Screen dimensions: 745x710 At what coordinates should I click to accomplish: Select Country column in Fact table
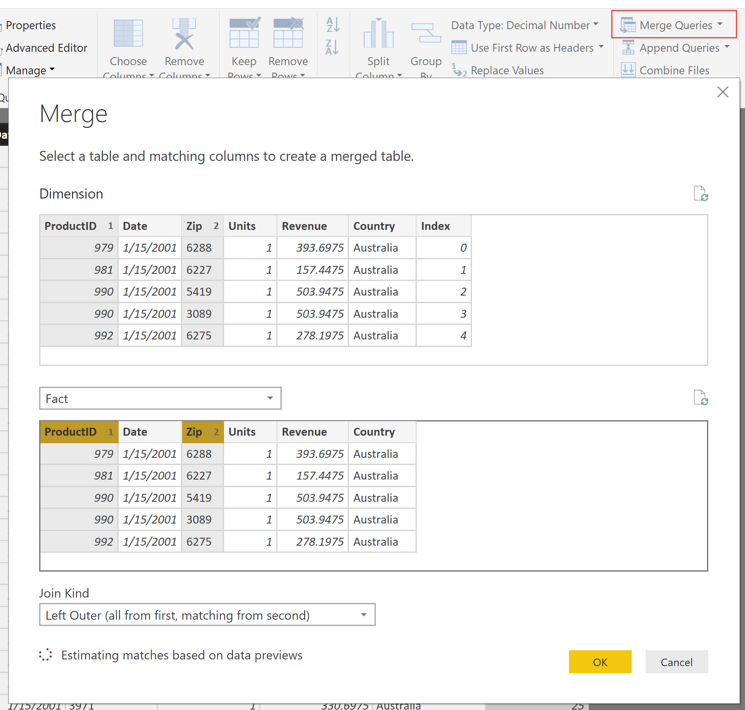382,432
